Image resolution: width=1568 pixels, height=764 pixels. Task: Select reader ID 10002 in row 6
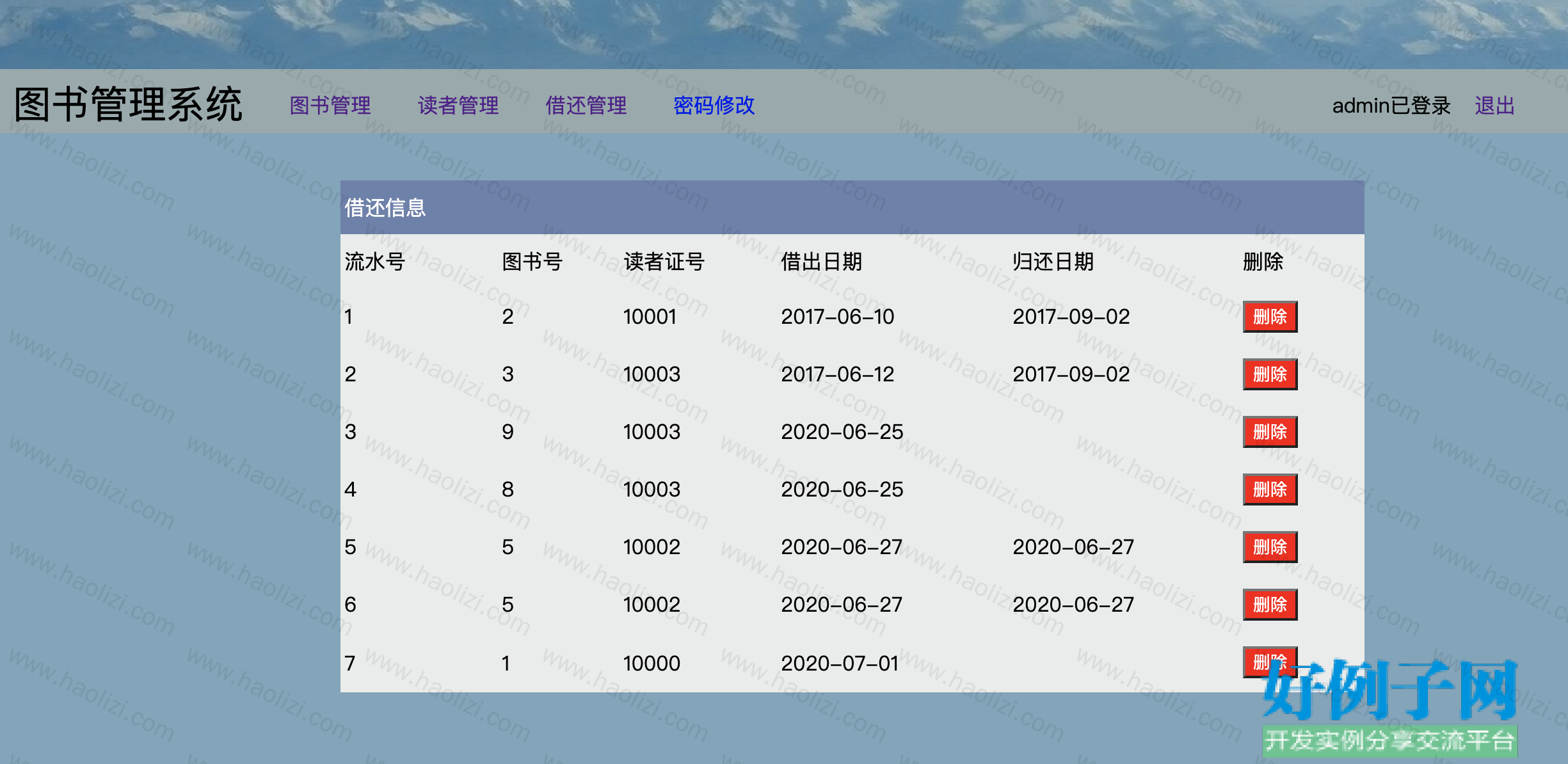(x=652, y=605)
